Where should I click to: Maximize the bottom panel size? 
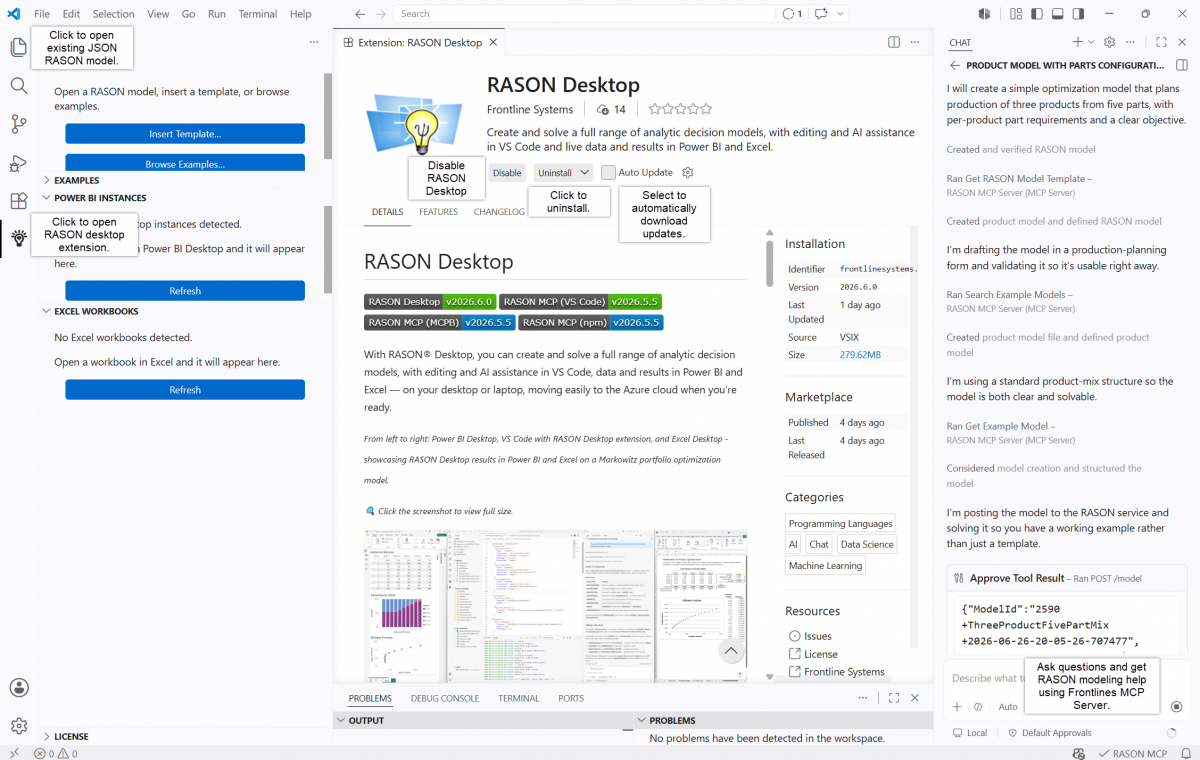893,698
